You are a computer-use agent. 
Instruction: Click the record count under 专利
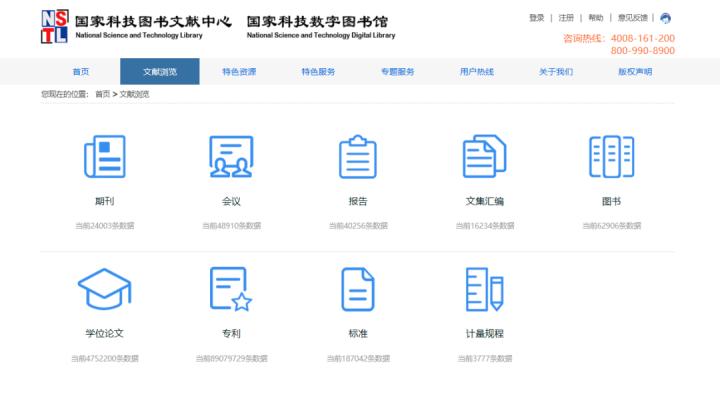coord(231,358)
